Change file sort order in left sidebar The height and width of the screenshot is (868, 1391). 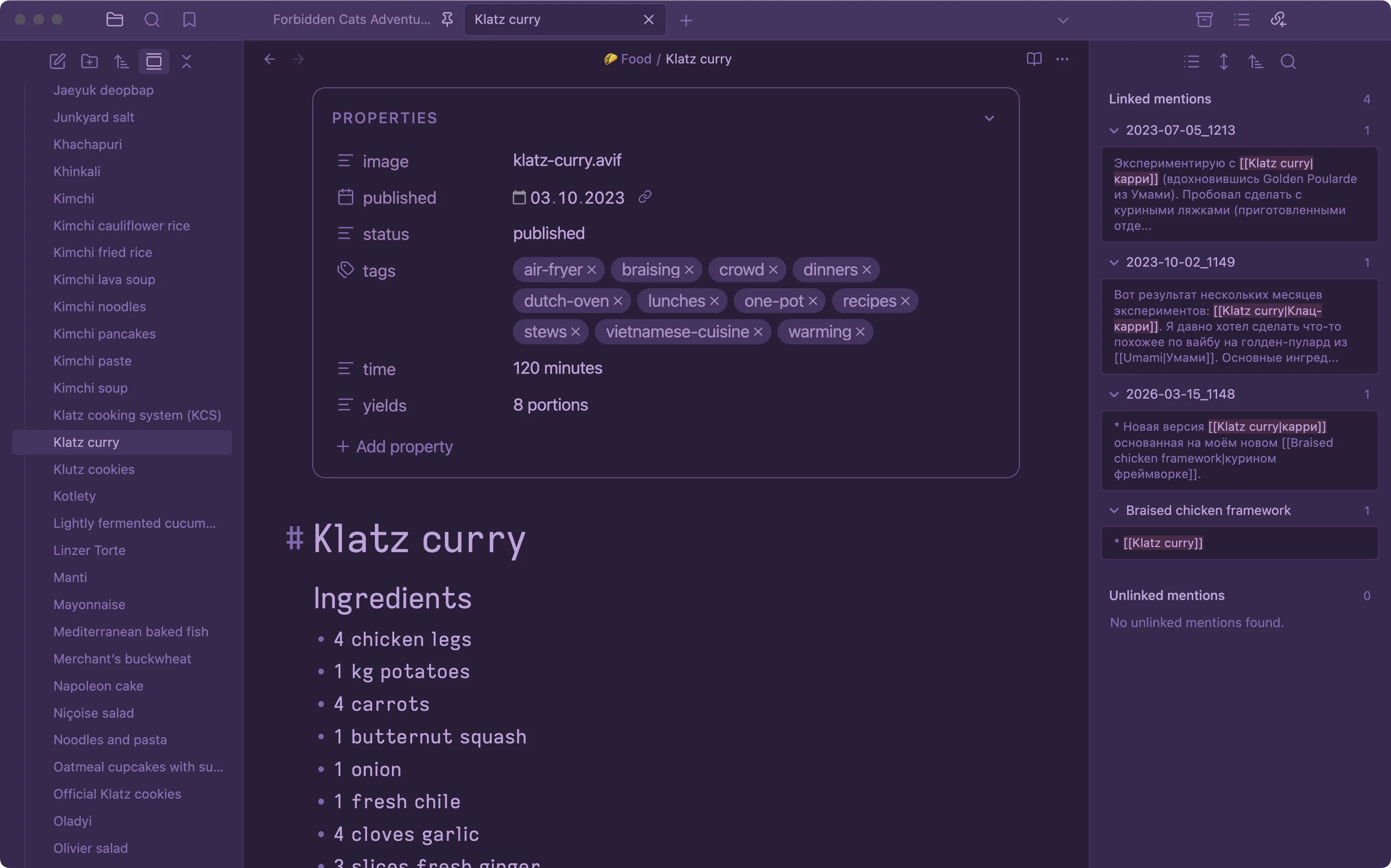coord(122,62)
